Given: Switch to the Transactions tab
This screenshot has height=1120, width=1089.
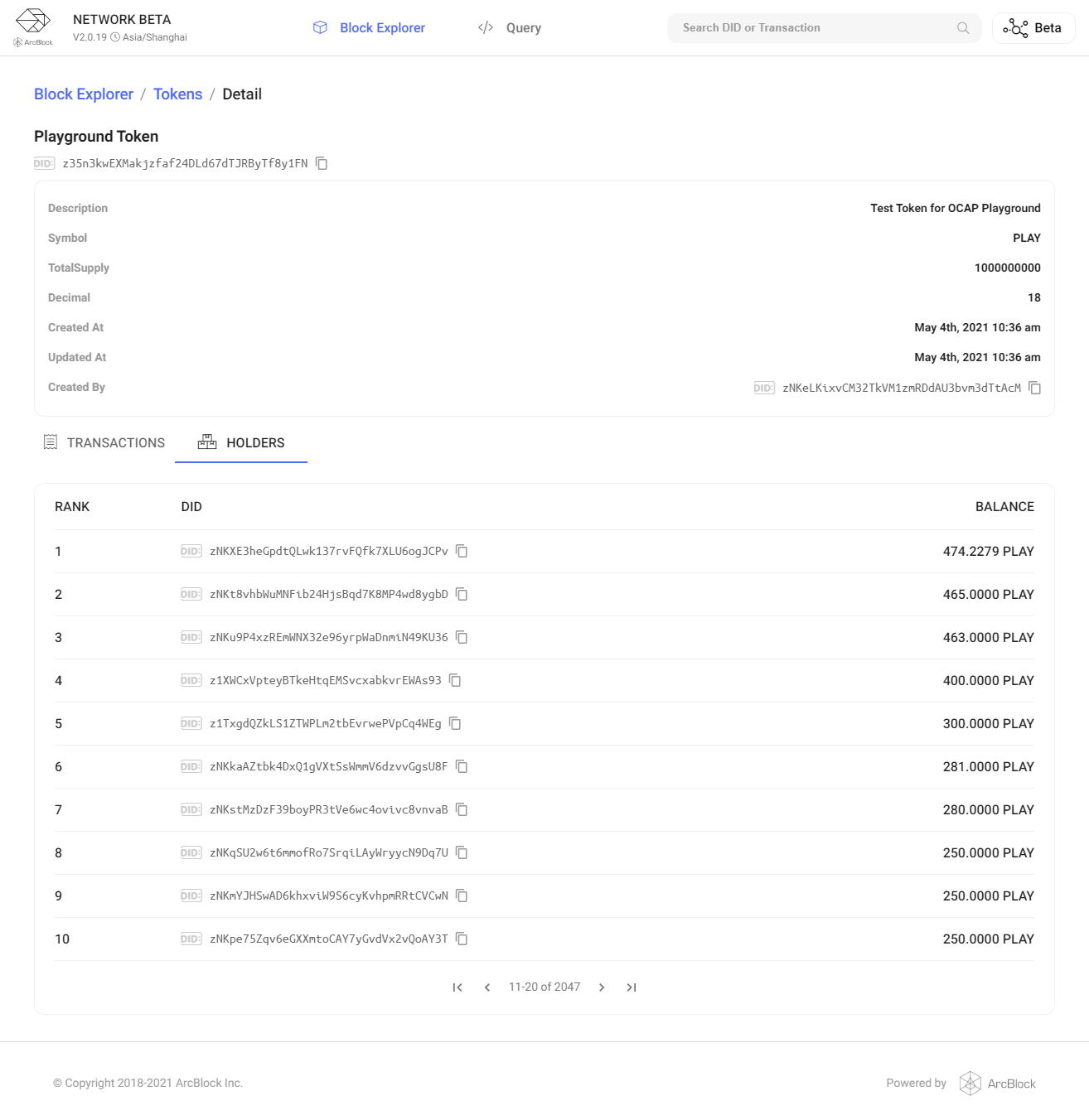Looking at the screenshot, I should coord(104,443).
